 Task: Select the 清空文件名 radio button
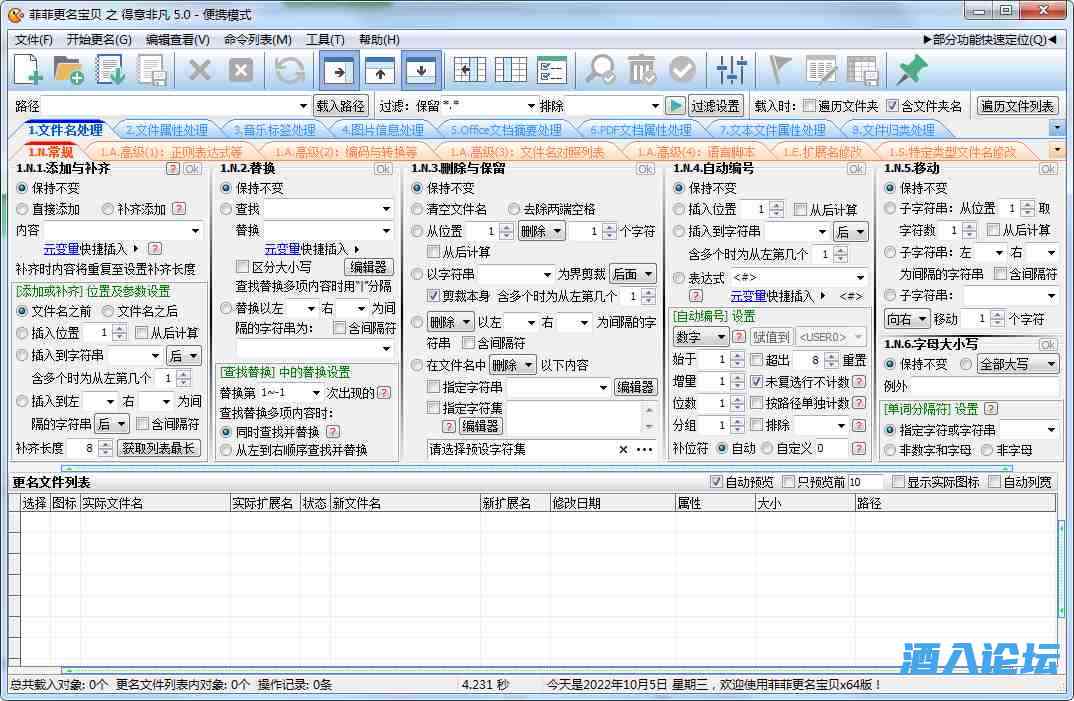coord(418,209)
